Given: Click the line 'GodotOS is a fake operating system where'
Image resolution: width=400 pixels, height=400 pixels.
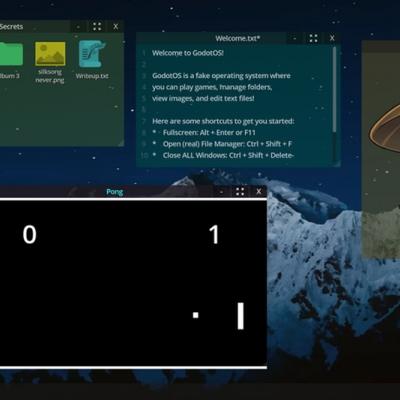Looking at the screenshot, I should point(221,76).
